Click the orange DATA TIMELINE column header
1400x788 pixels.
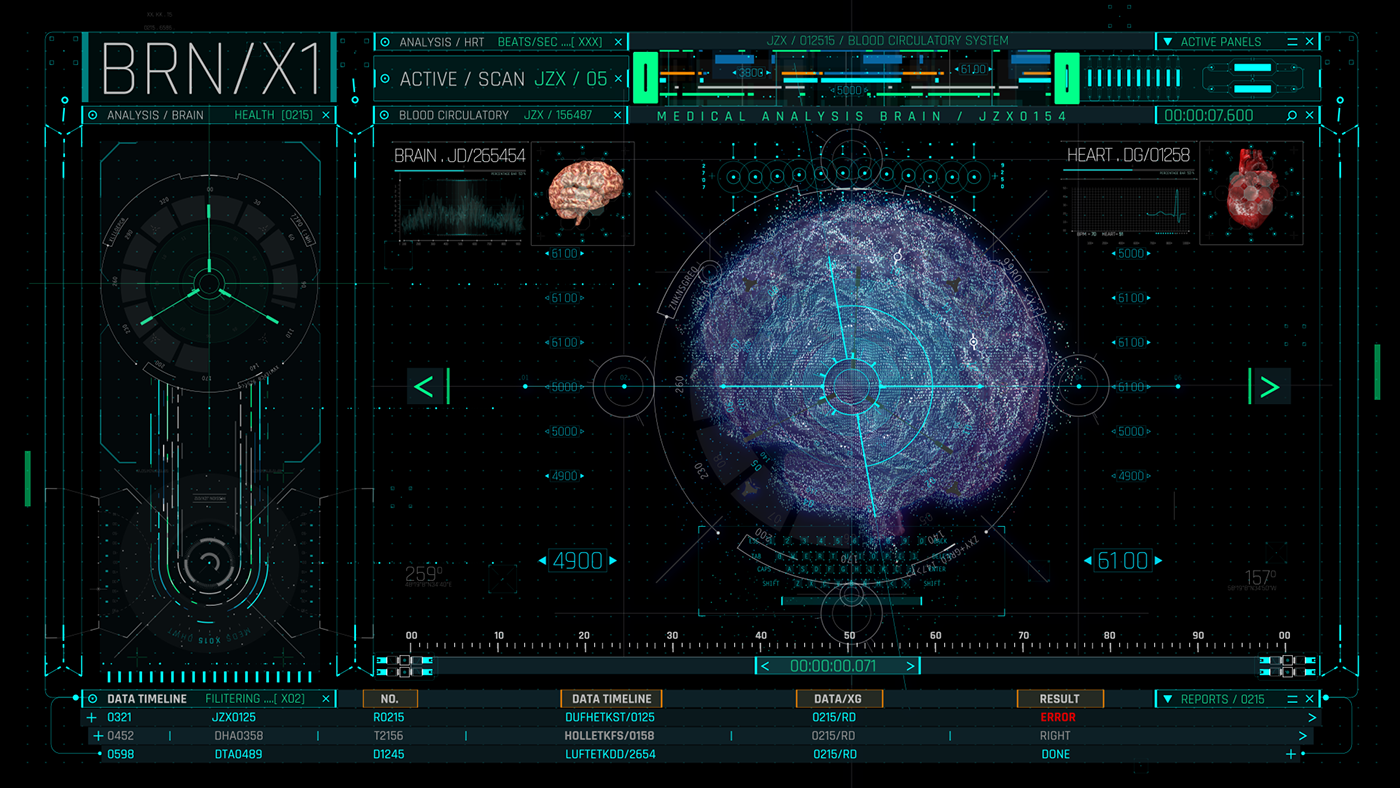coord(611,699)
